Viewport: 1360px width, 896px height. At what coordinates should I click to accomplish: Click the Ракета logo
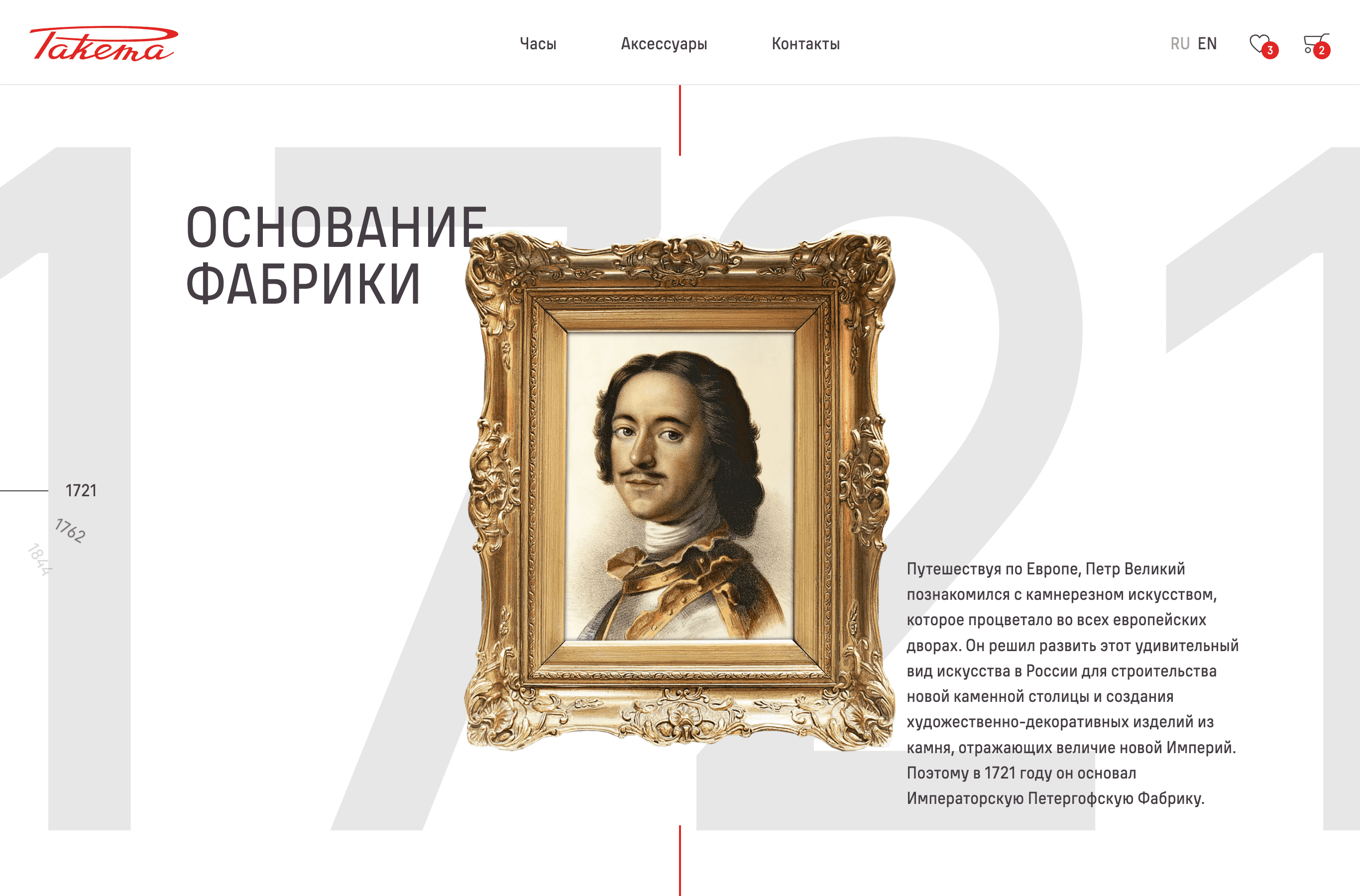click(x=104, y=43)
